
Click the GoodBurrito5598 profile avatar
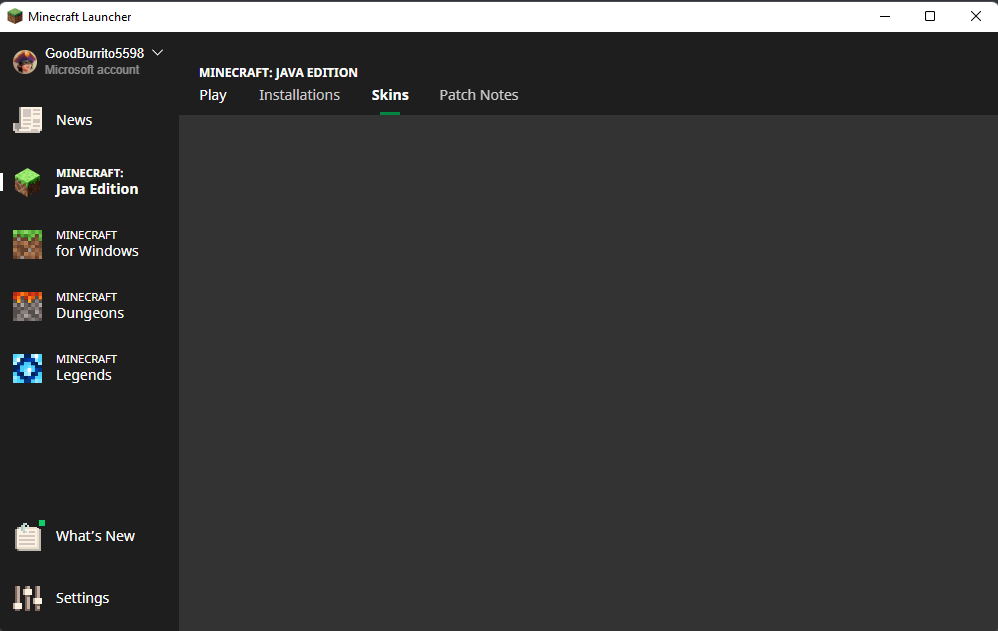click(25, 62)
